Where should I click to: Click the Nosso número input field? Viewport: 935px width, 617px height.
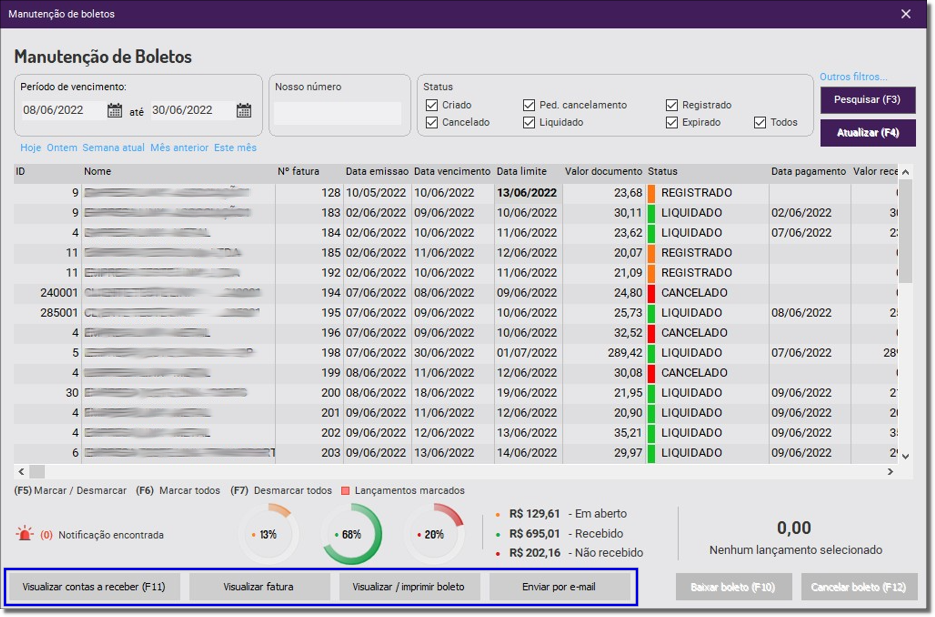click(x=338, y=113)
